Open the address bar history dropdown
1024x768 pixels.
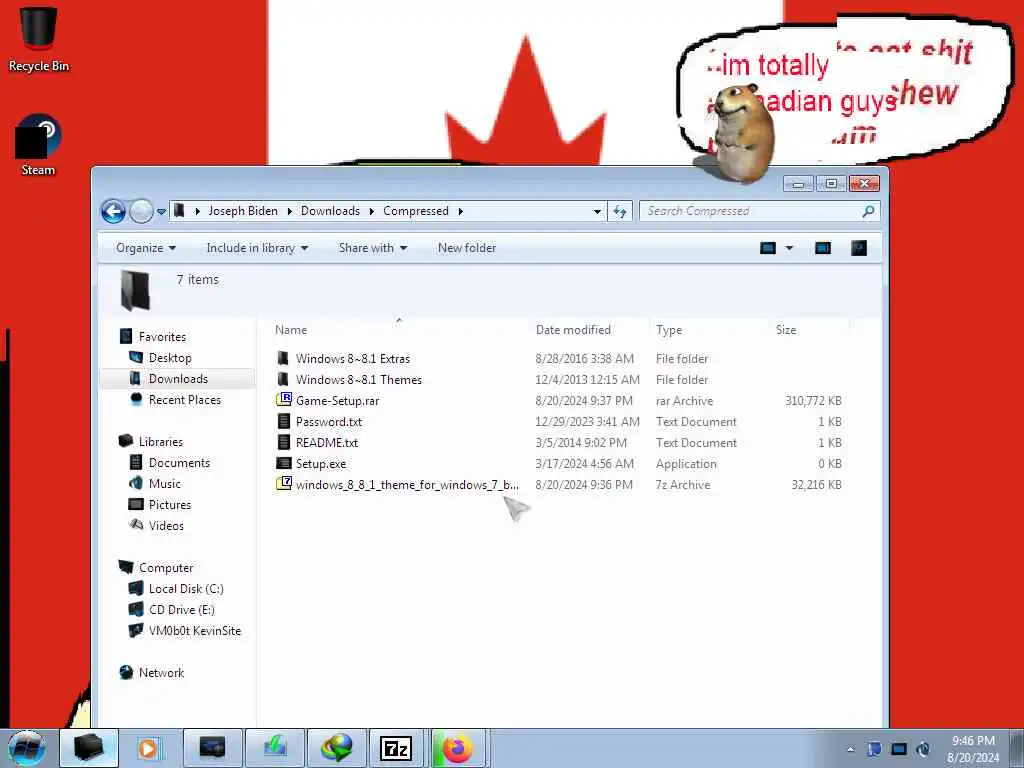coord(597,212)
